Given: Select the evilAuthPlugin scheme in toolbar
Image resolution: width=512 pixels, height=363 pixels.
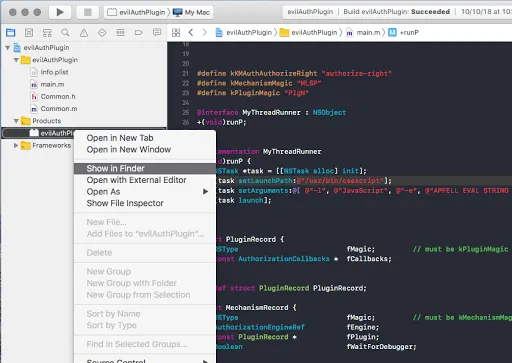Looking at the screenshot, I should pyautogui.click(x=136, y=12).
